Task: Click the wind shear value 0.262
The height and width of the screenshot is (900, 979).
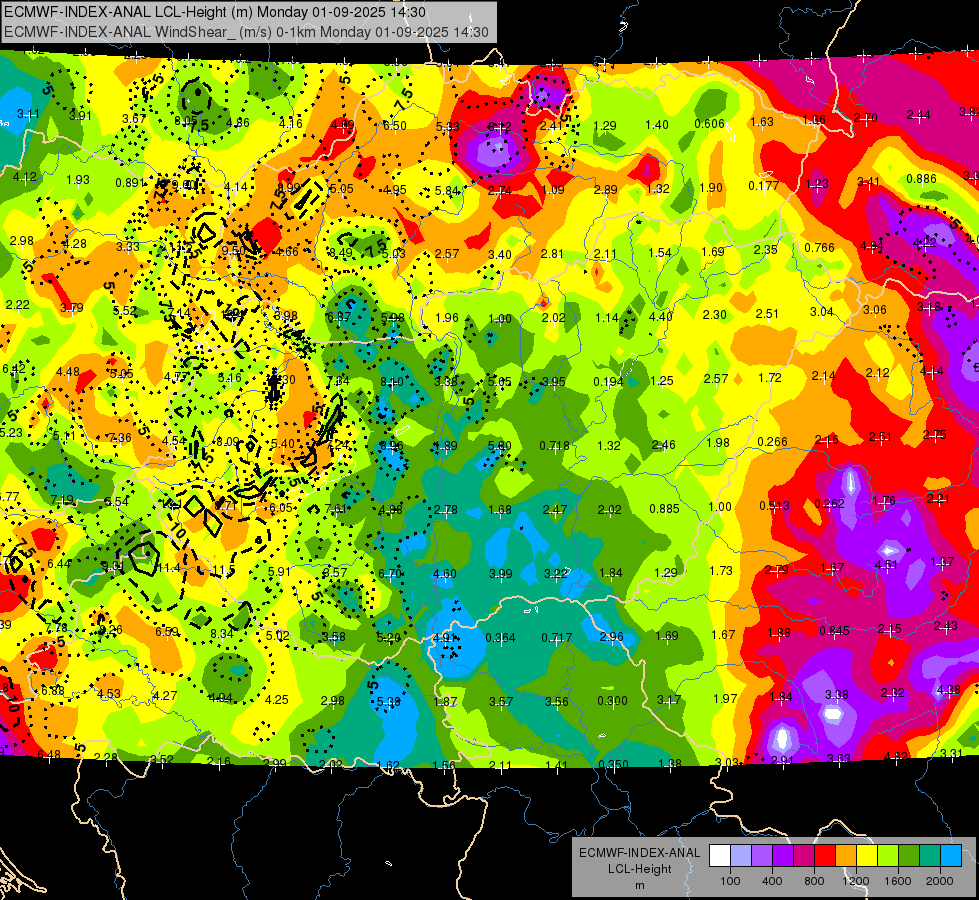Action: (x=829, y=503)
